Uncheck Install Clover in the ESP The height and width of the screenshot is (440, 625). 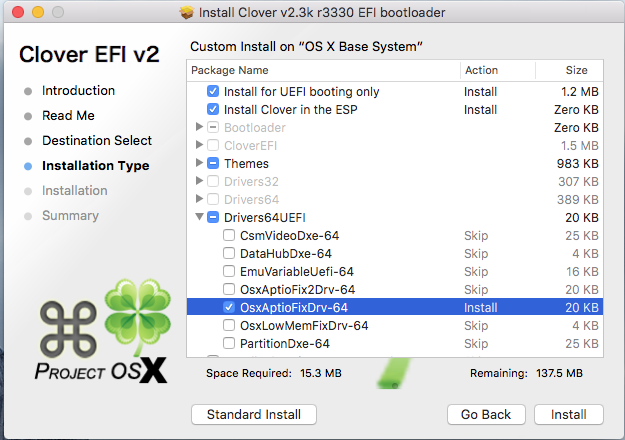[x=213, y=109]
